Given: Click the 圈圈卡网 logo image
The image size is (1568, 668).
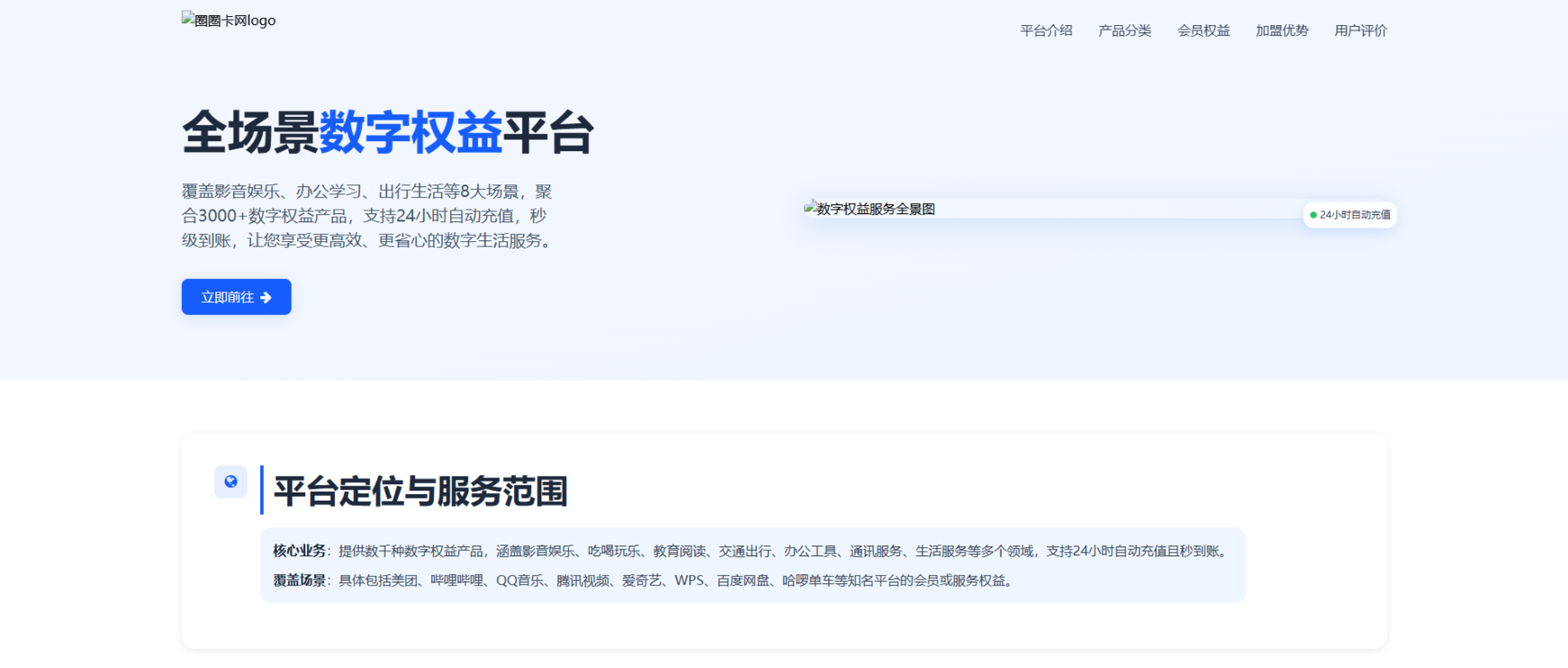Looking at the screenshot, I should [229, 20].
